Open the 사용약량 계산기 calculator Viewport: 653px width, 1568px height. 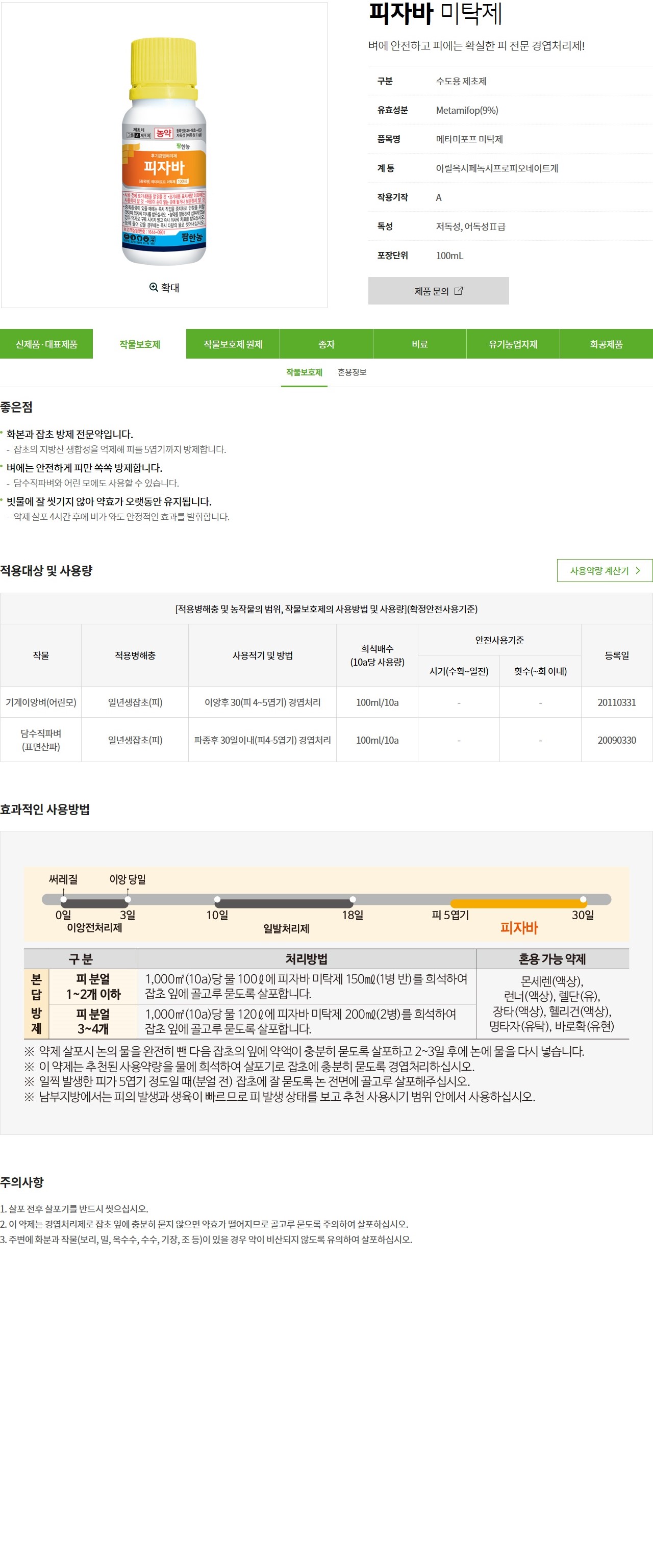[x=605, y=570]
